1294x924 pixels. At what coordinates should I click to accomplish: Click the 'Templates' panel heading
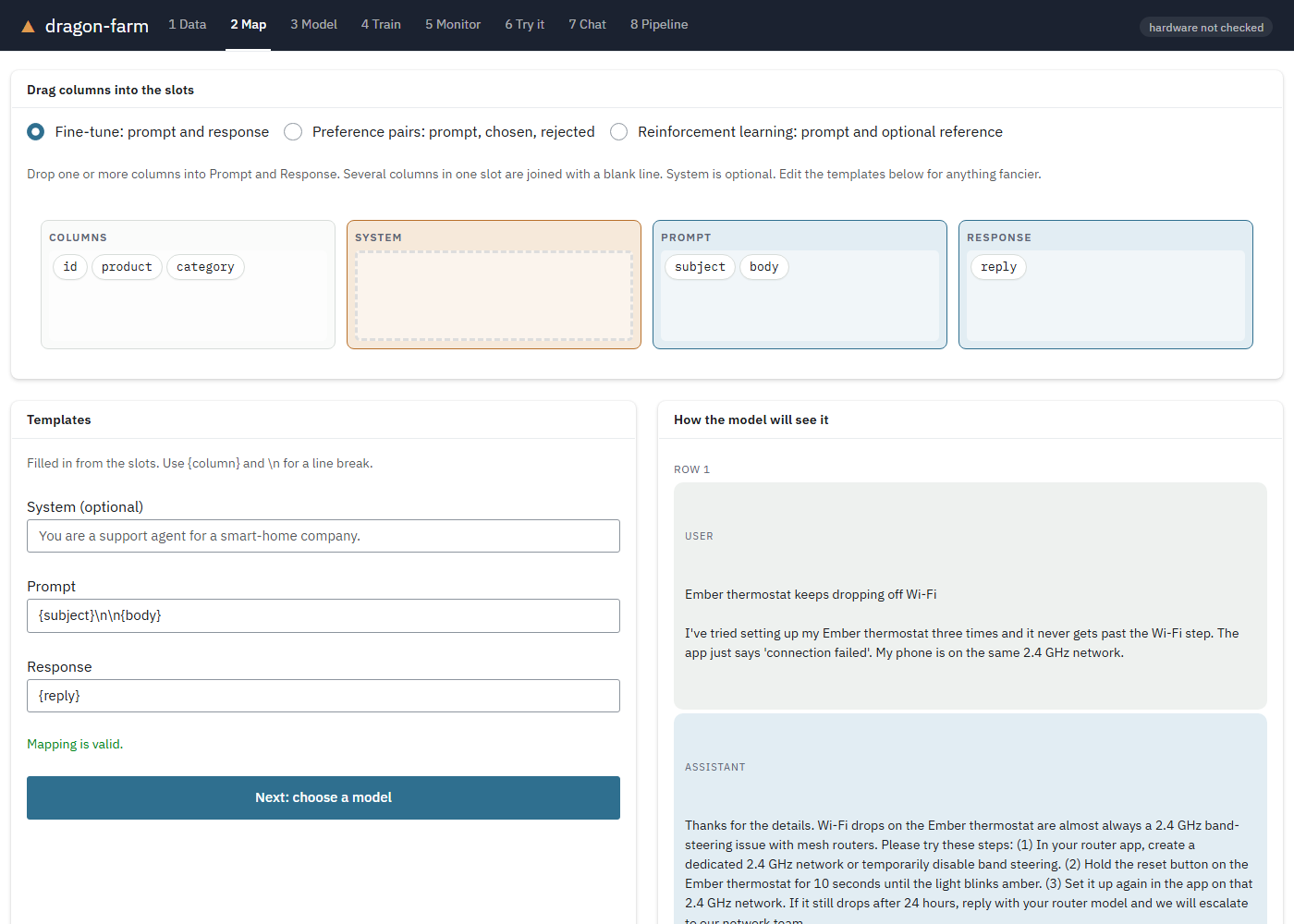59,419
